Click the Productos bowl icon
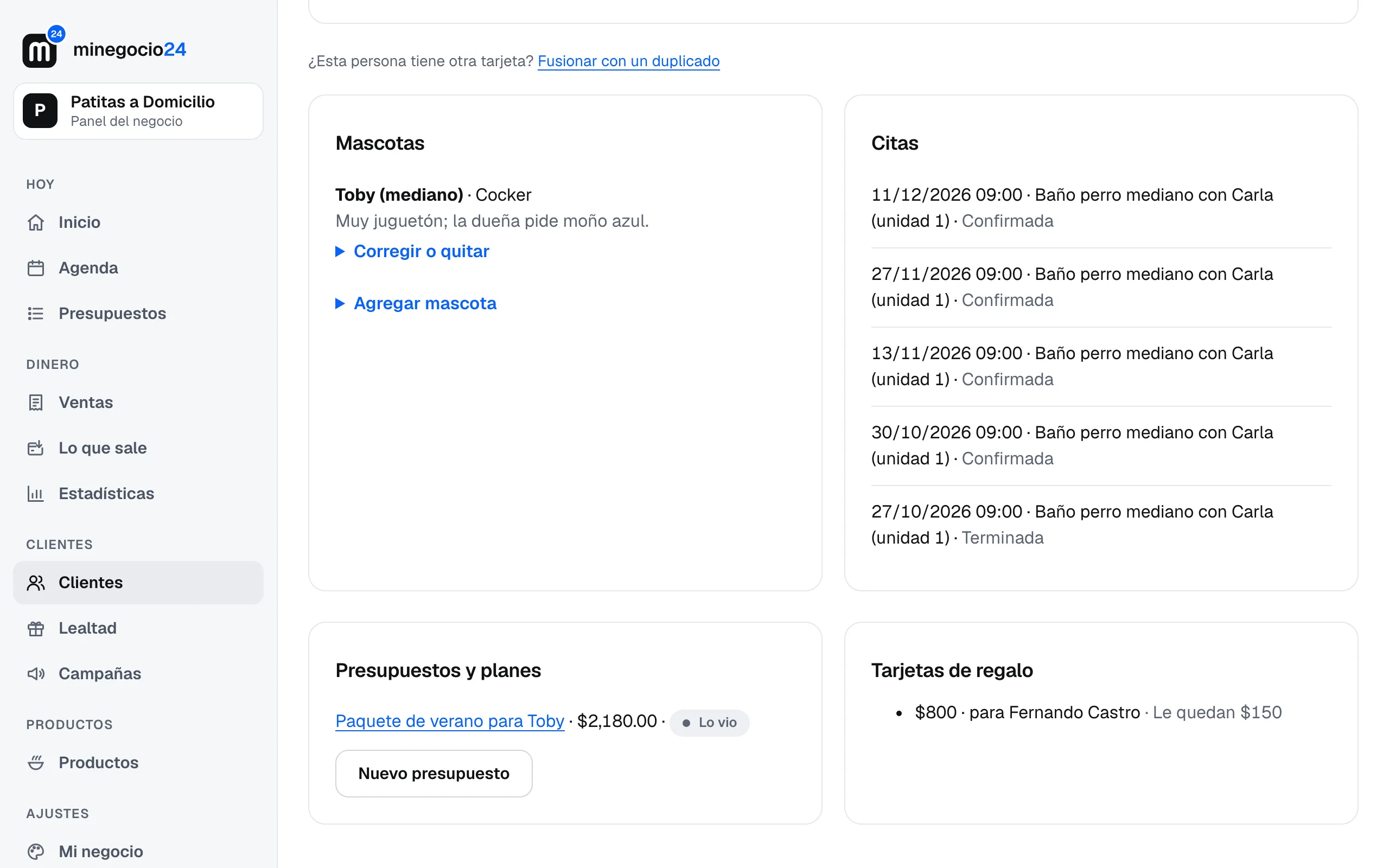Image resolution: width=1389 pixels, height=868 pixels. click(x=36, y=762)
